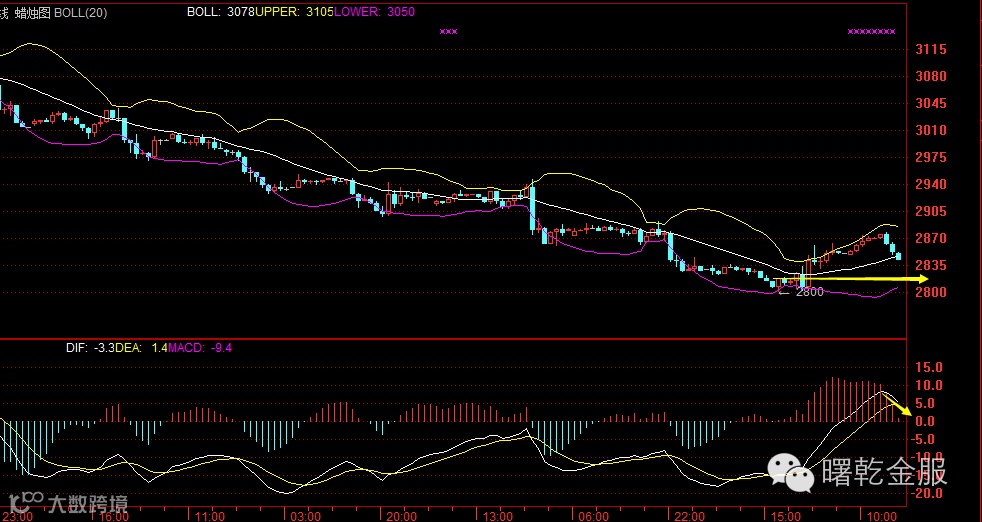Click the short three-x purple marker at top

[x=448, y=31]
